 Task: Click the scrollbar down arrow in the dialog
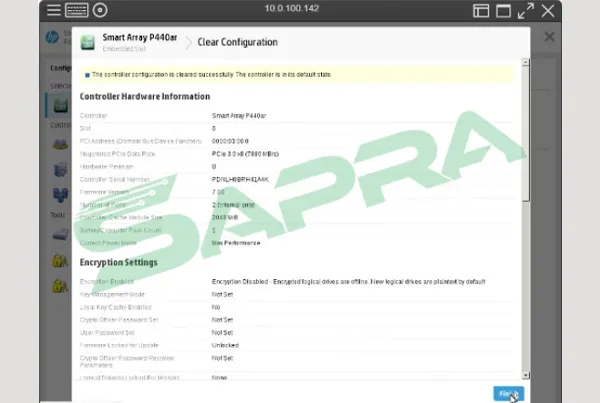526,375
